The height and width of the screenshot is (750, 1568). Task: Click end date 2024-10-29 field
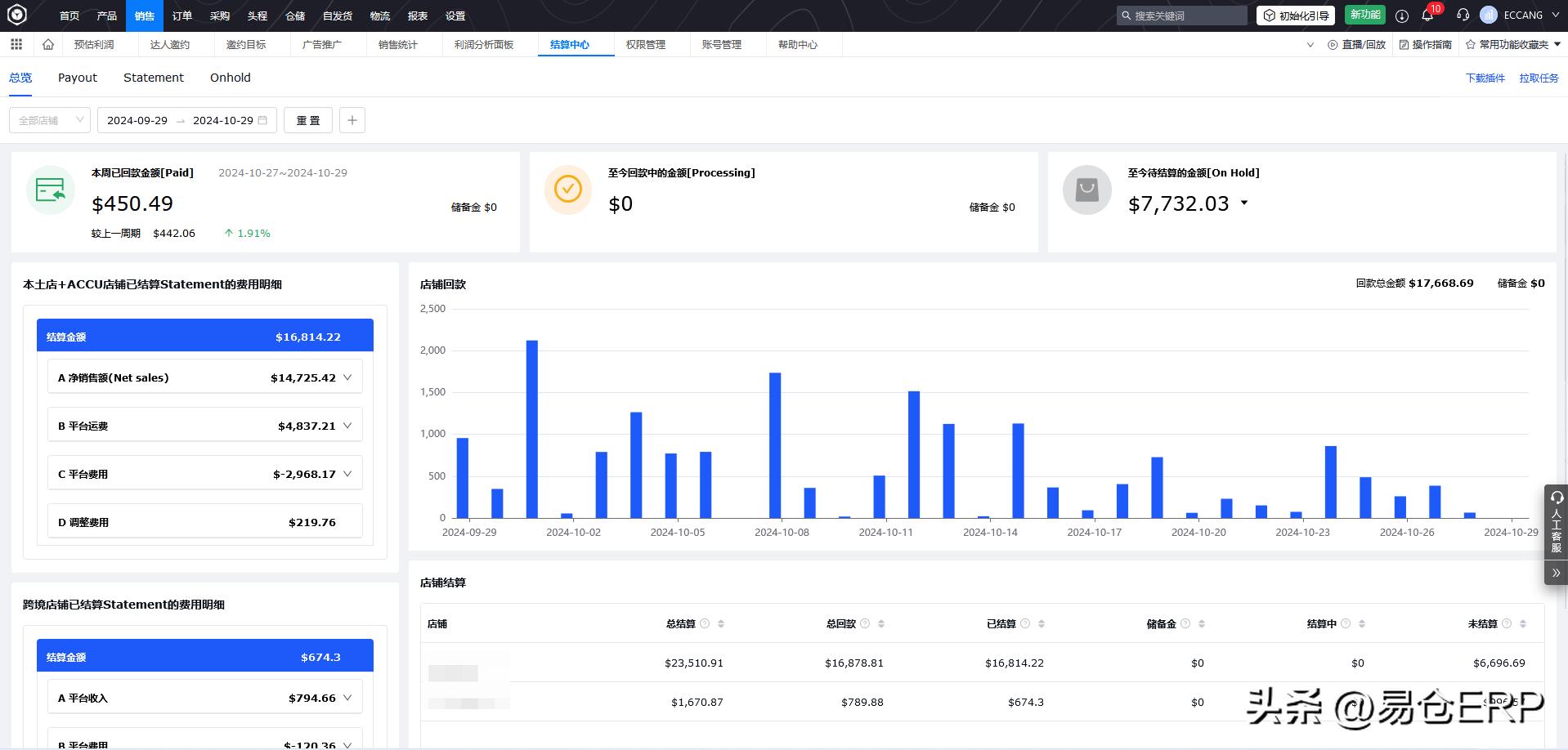(223, 120)
